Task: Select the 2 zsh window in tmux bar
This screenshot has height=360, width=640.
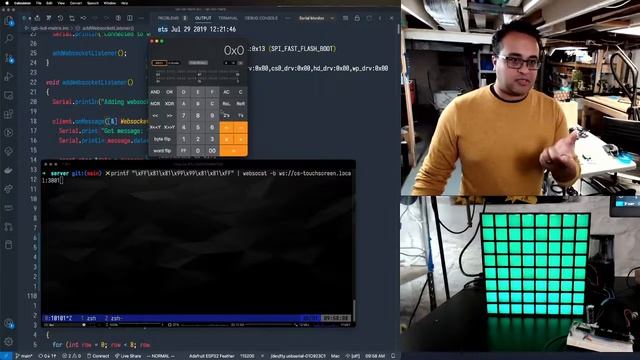Action: [x=114, y=318]
